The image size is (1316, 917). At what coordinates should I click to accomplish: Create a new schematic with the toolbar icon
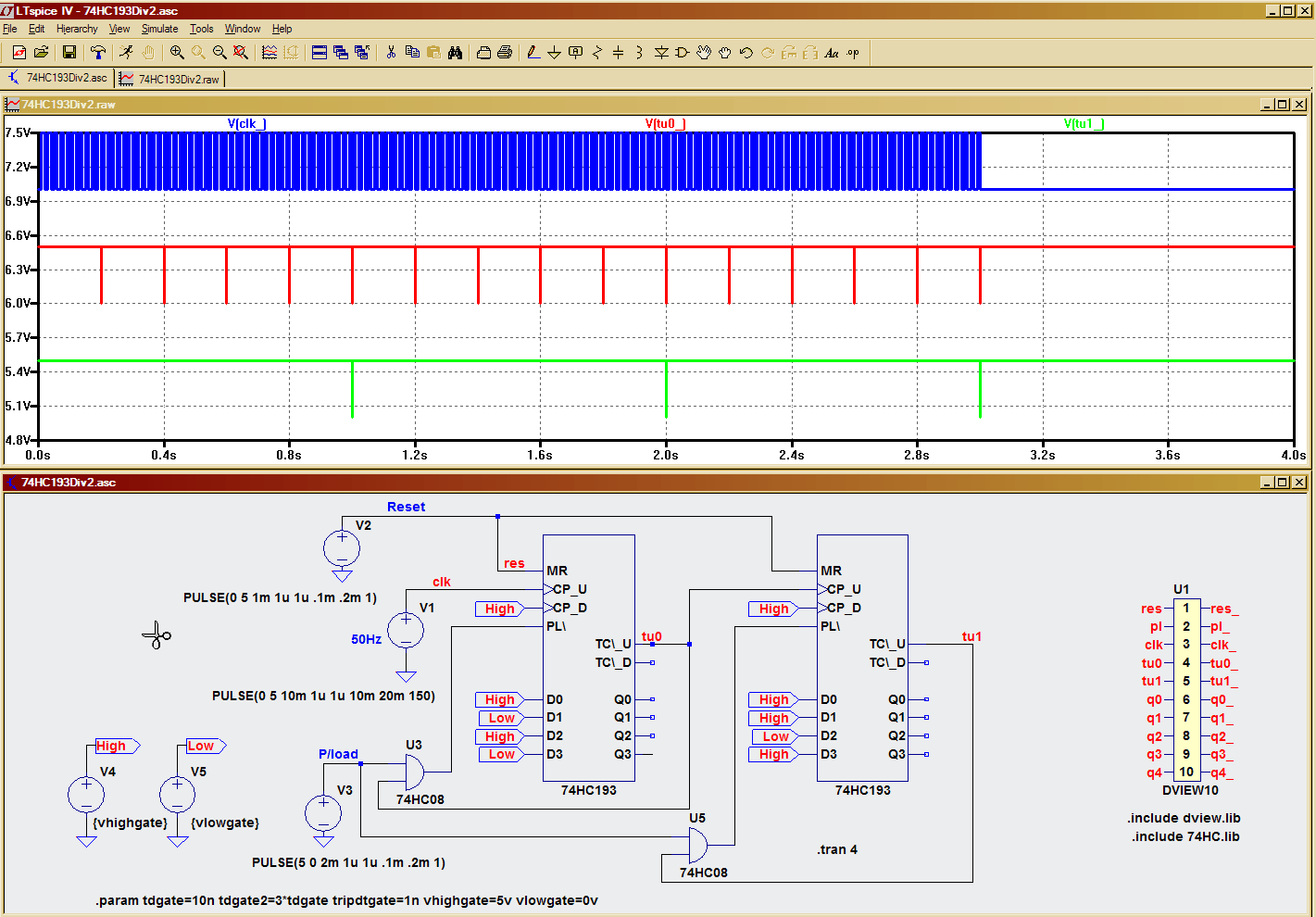pos(19,53)
